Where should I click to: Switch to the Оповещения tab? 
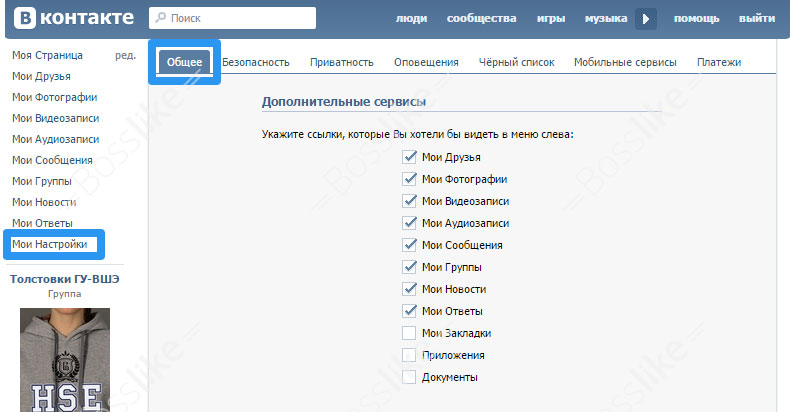pyautogui.click(x=426, y=62)
